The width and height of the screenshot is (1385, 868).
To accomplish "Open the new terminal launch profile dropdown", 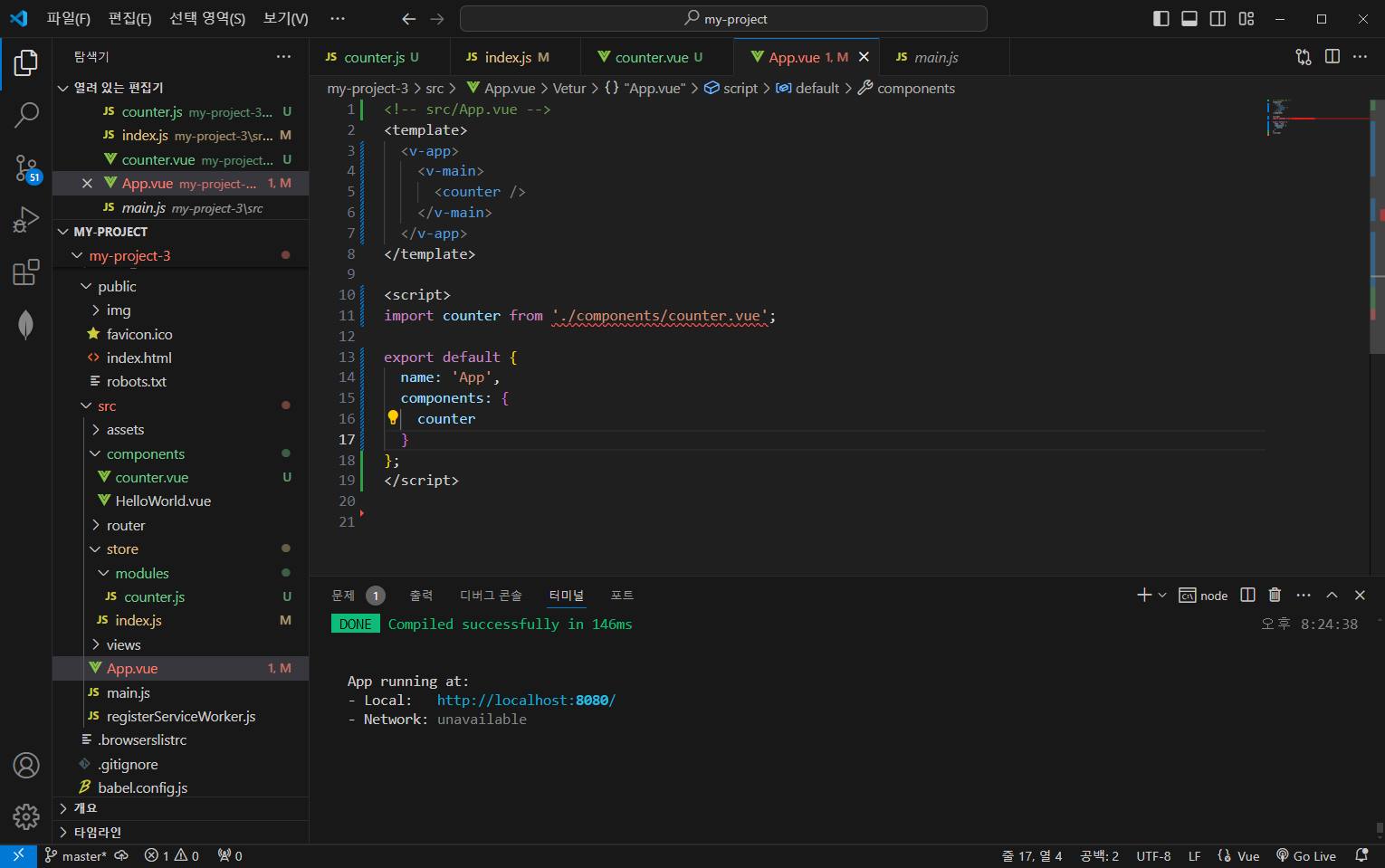I will pyautogui.click(x=1162, y=595).
